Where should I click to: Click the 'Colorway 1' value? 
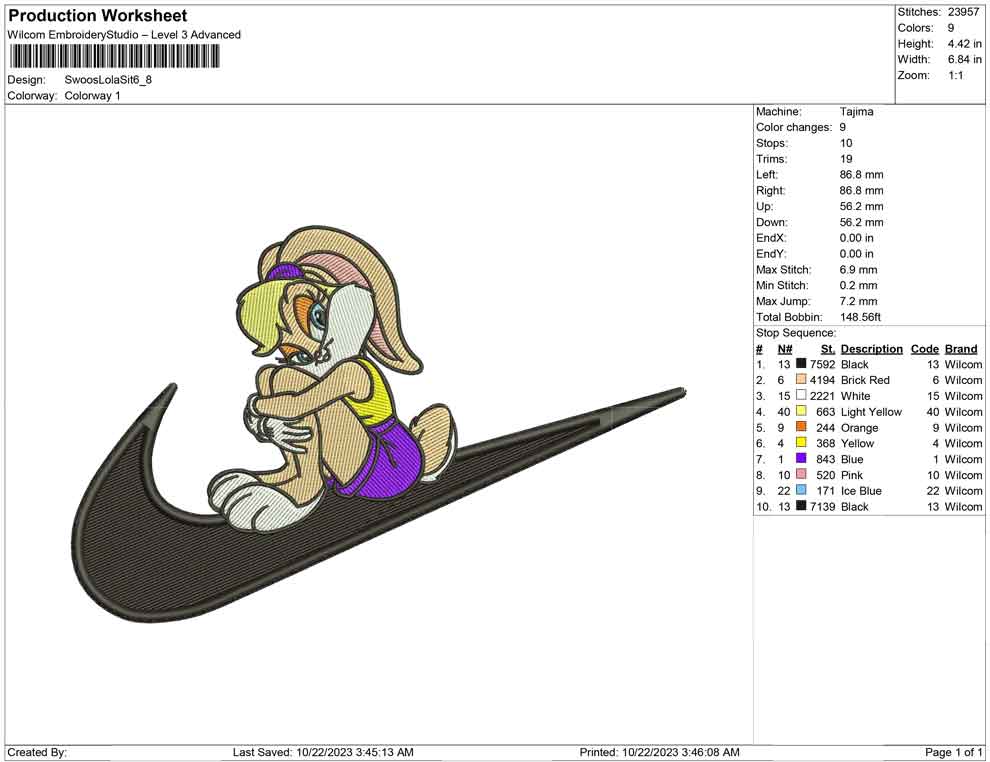pos(92,96)
